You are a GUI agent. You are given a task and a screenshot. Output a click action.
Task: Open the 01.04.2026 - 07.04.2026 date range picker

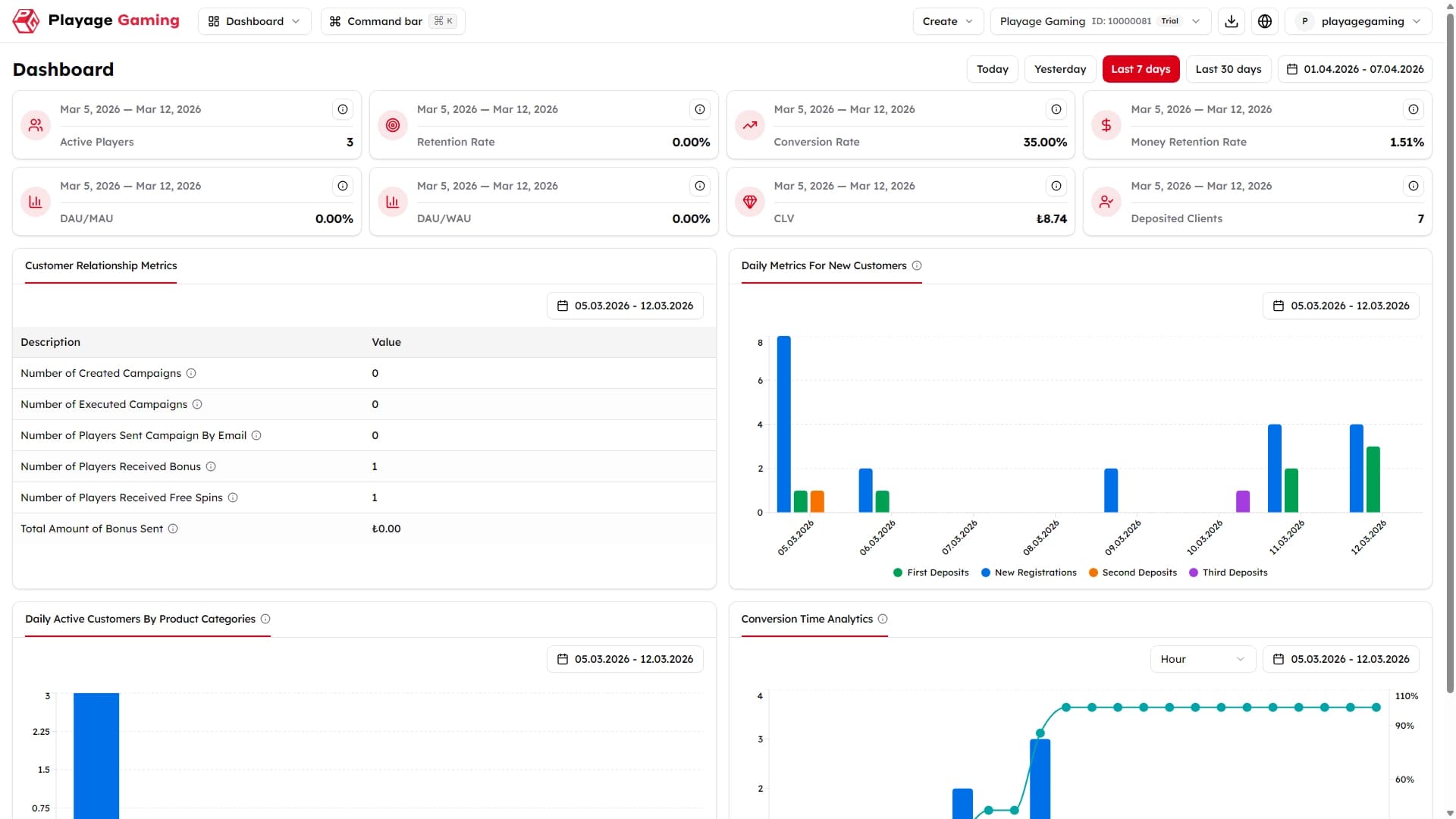point(1355,69)
